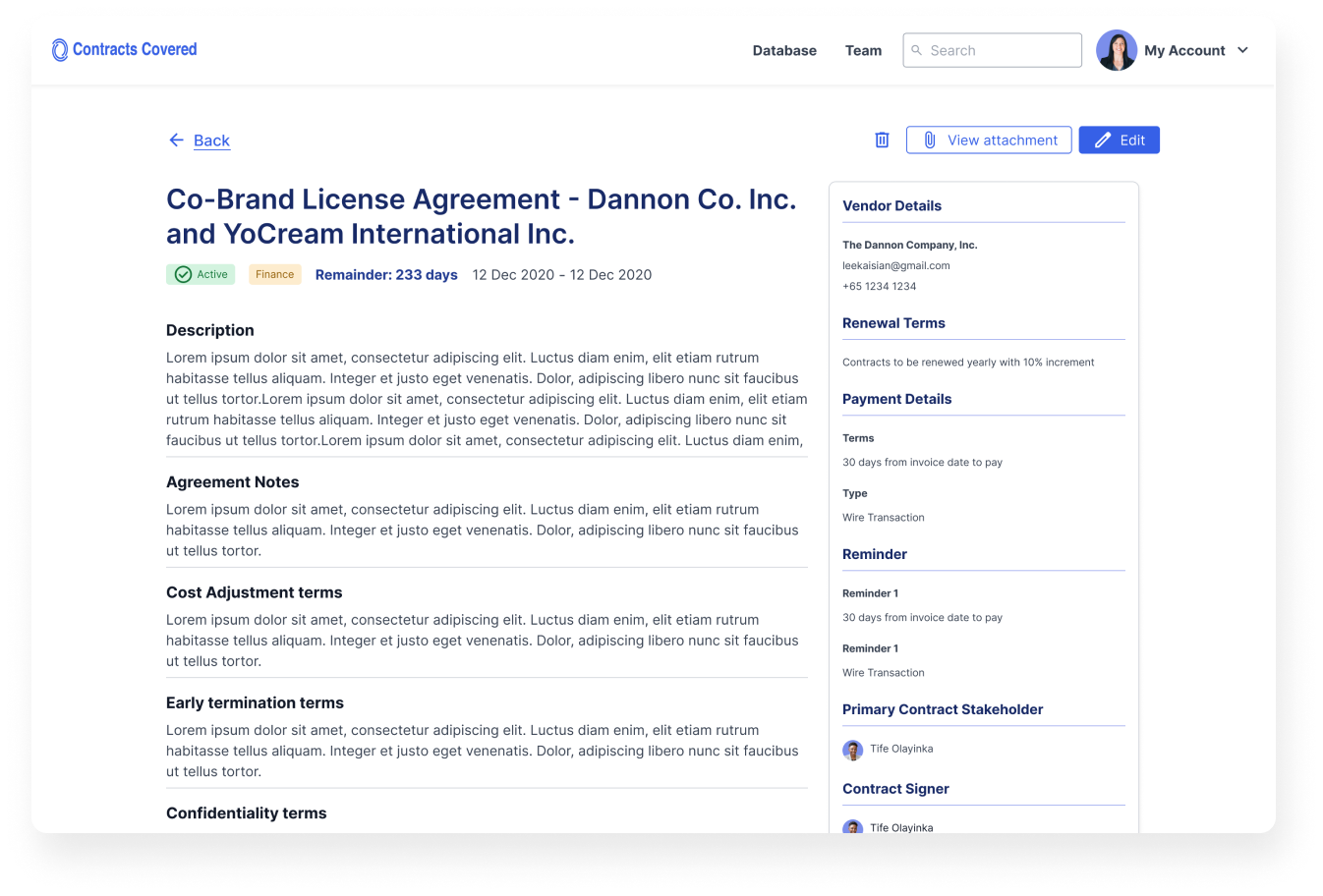Viewport: 1323px width, 896px height.
Task: Click the Agreement Notes heading
Action: (x=233, y=482)
